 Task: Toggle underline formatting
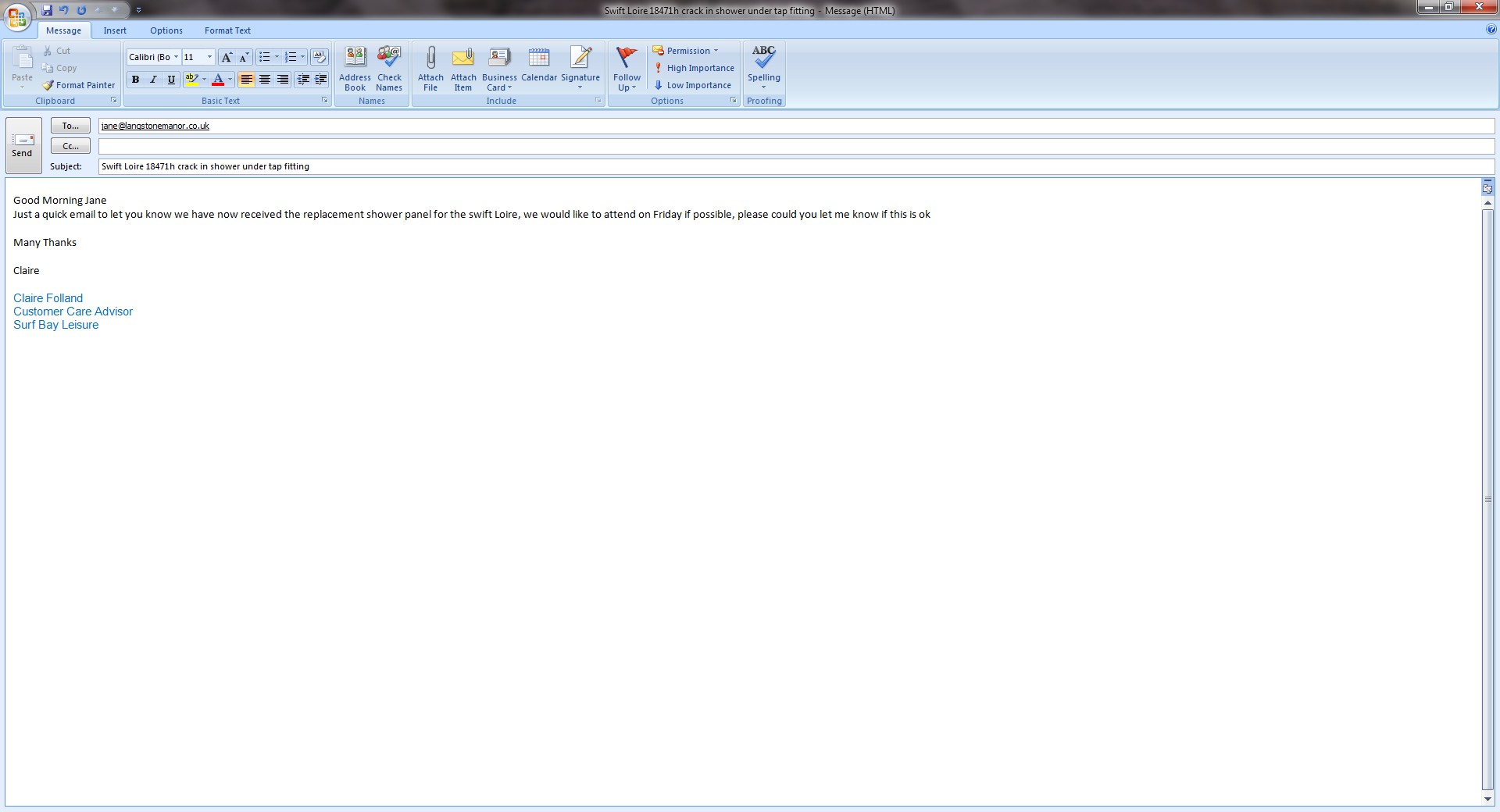171,80
